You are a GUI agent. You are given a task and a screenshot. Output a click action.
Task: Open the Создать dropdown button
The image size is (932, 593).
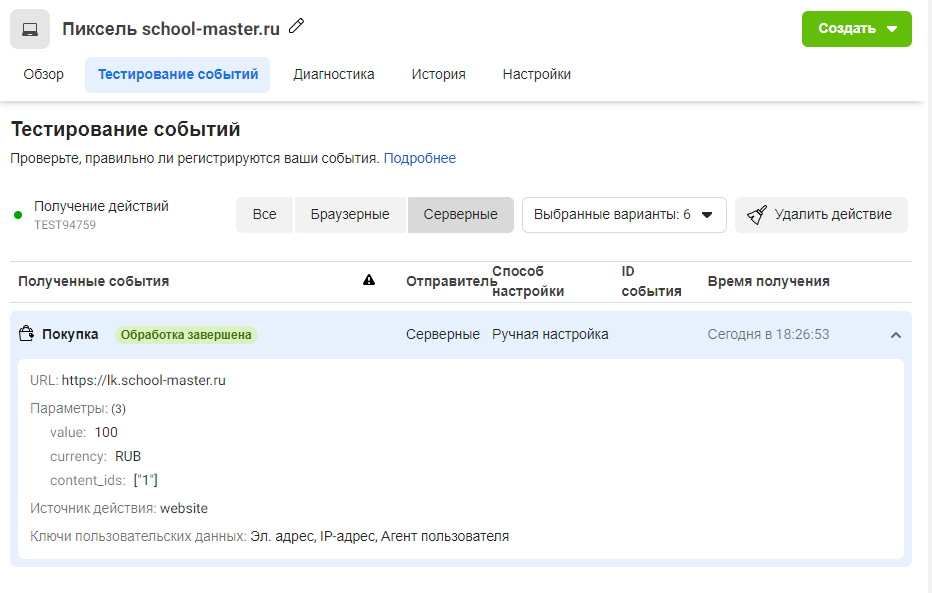[x=857, y=29]
